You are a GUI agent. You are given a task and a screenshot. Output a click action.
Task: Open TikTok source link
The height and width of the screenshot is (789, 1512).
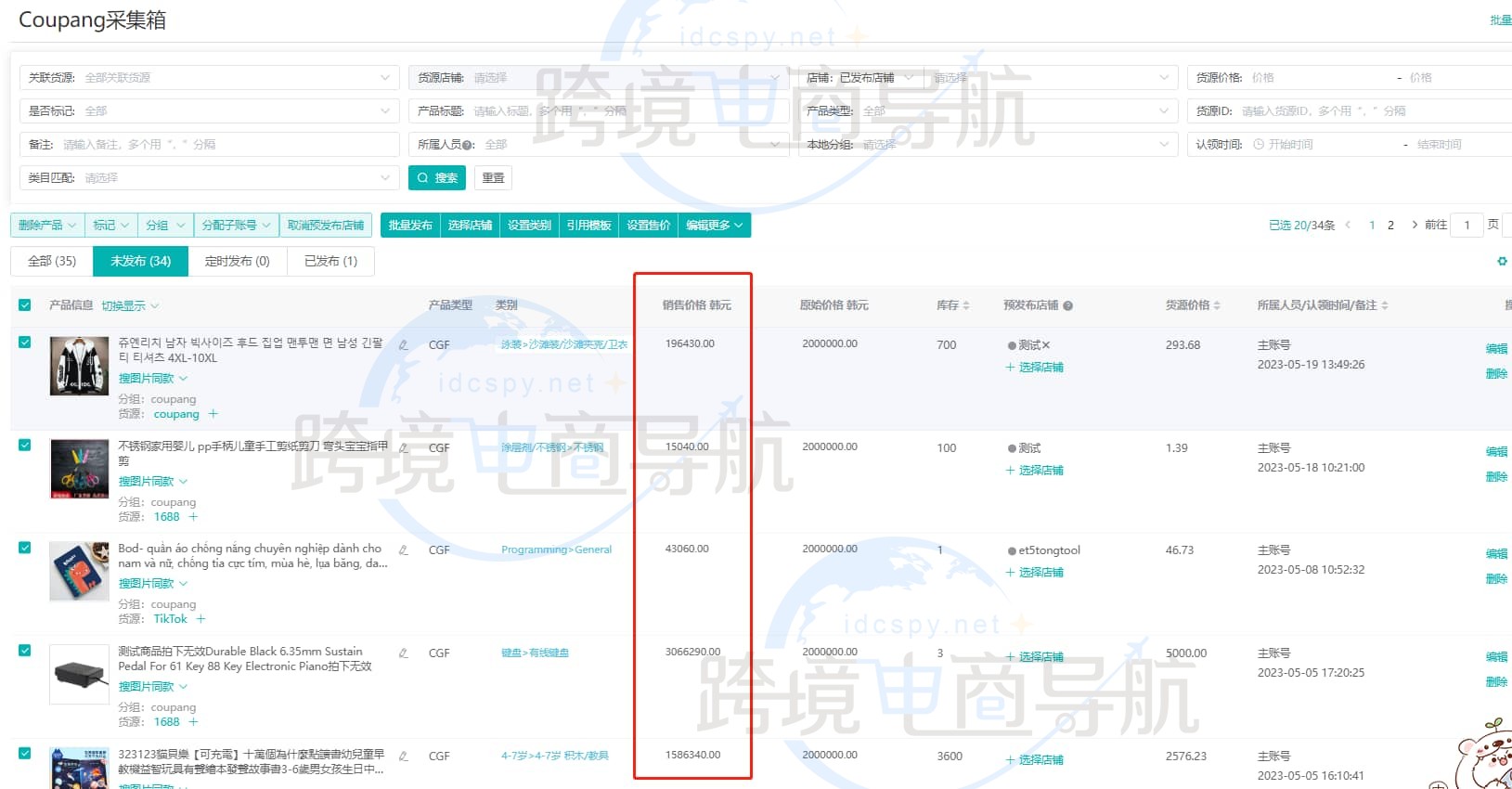tap(171, 619)
